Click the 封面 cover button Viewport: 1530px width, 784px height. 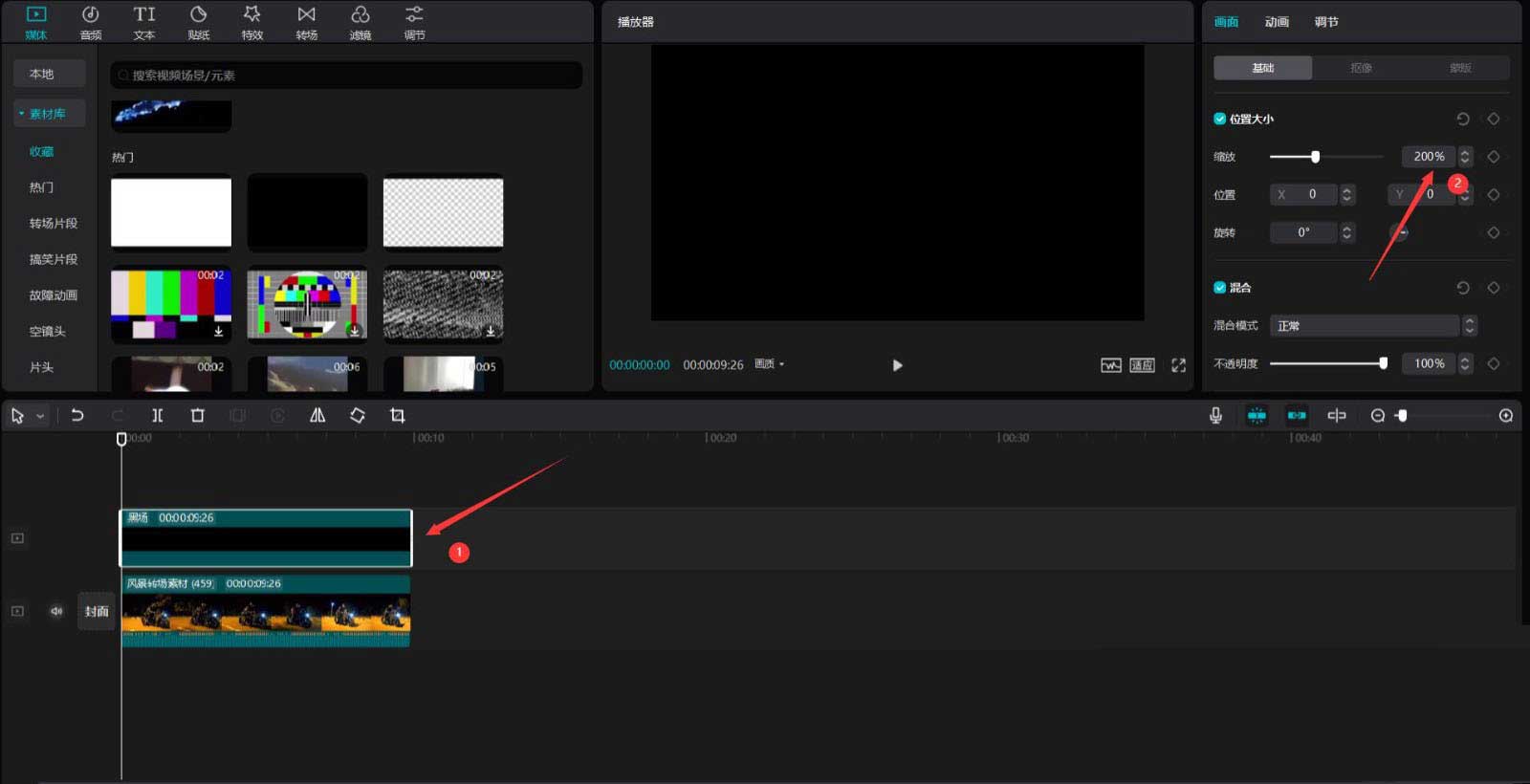[x=97, y=611]
